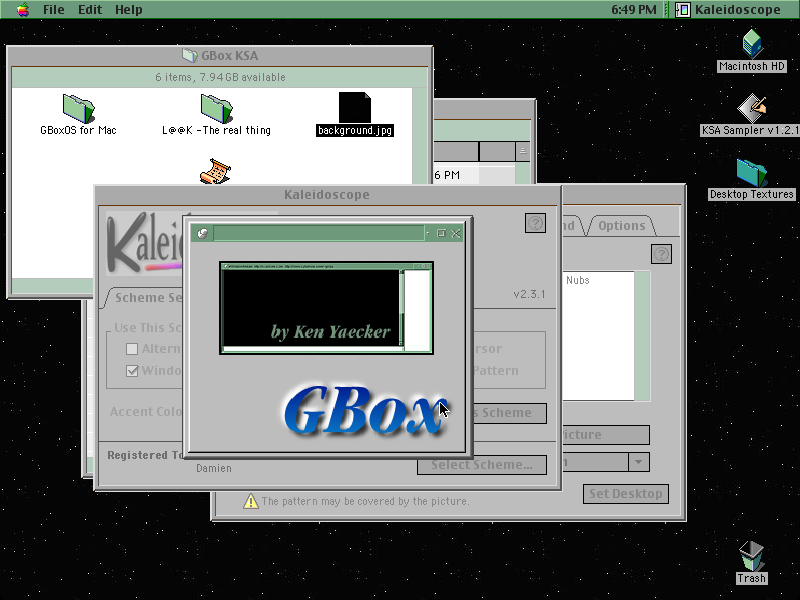Screen dimensions: 800x600
Task: Click the Picture button above Set Desktop
Action: pyautogui.click(x=606, y=435)
